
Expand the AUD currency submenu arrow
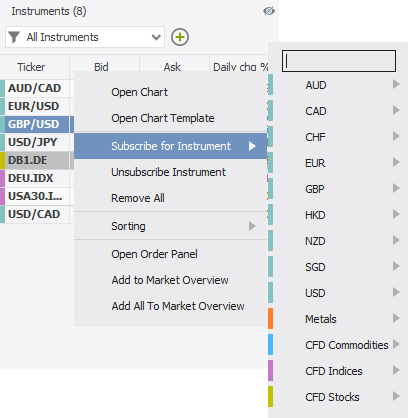coord(396,84)
